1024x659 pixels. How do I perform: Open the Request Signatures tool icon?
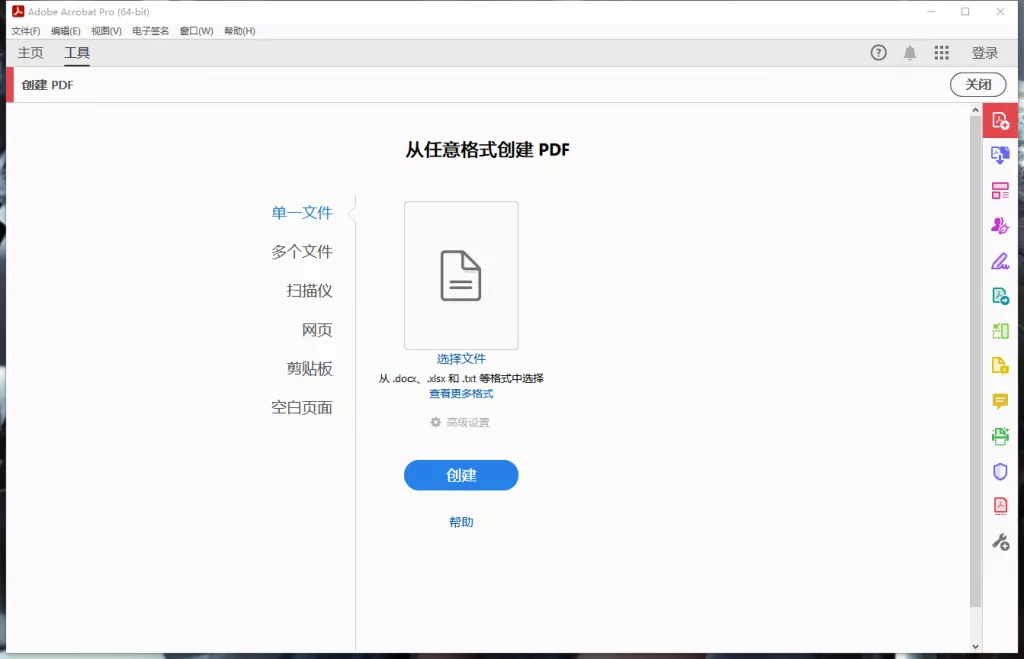point(1000,226)
